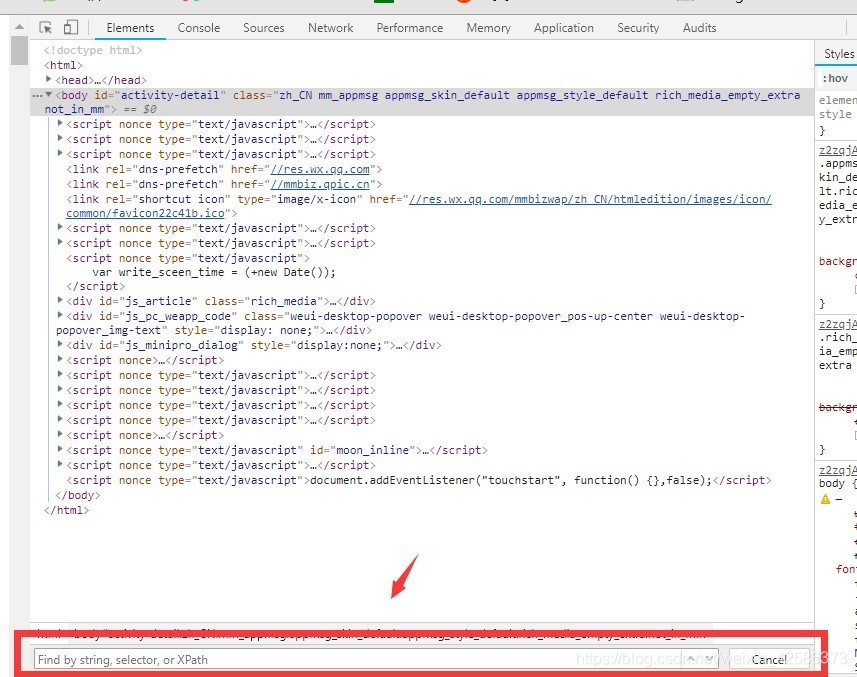Jump to next search result arrow
This screenshot has width=857, height=677.
click(709, 659)
